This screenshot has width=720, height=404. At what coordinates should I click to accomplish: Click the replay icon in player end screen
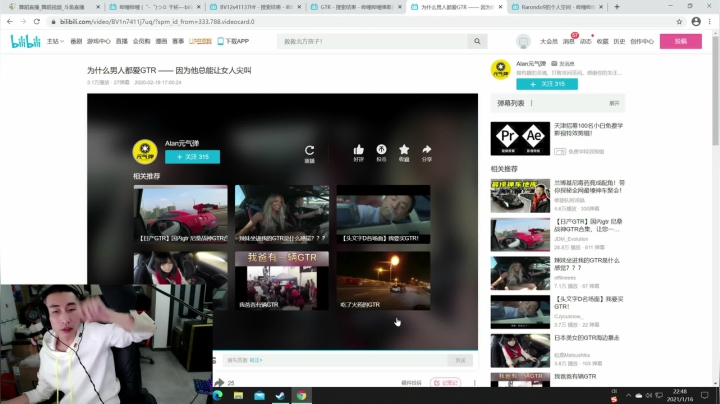(309, 151)
